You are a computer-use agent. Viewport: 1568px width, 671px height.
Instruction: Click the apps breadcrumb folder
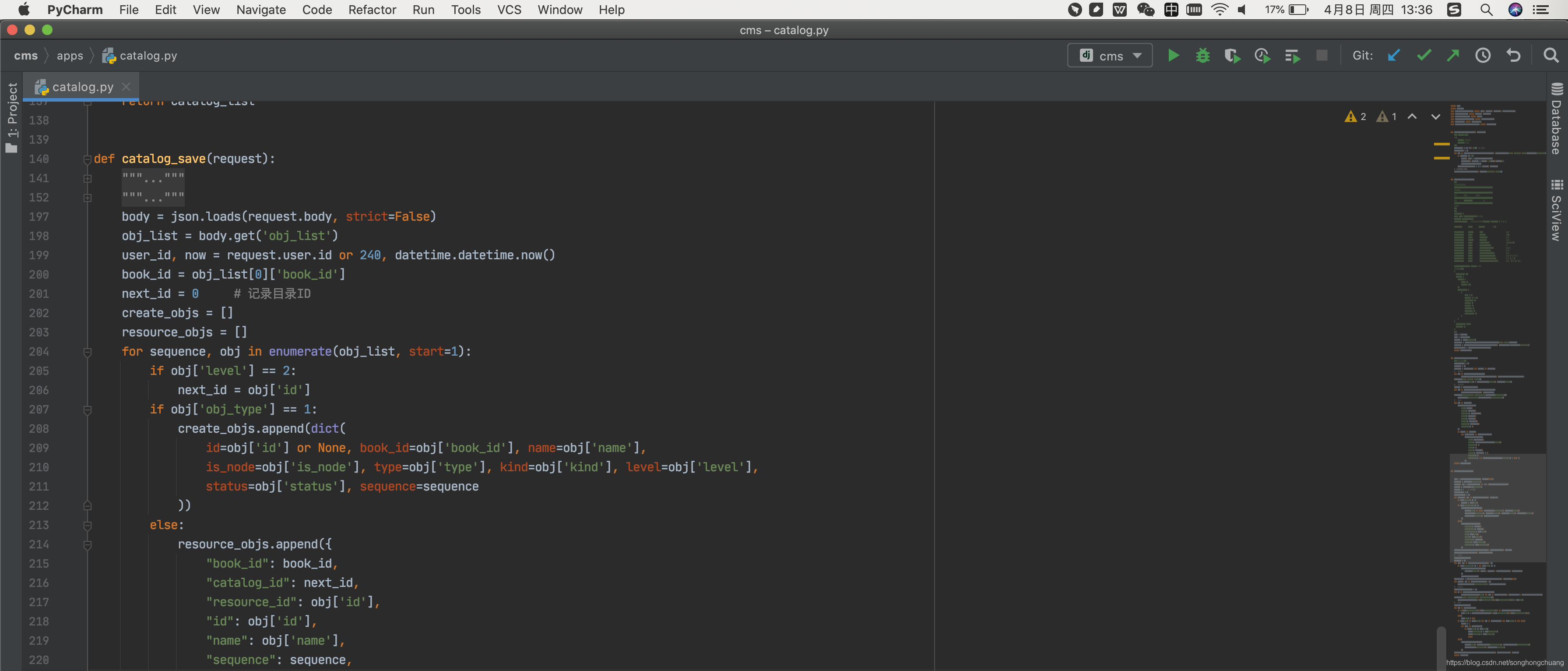click(70, 56)
